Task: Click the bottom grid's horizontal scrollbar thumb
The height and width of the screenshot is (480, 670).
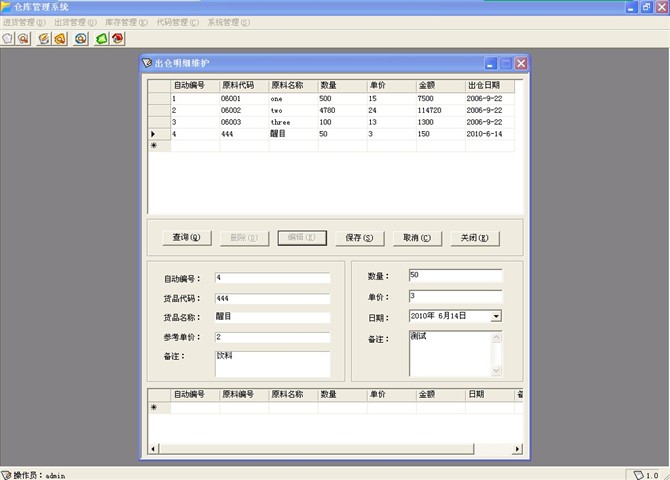Action: coord(316,449)
